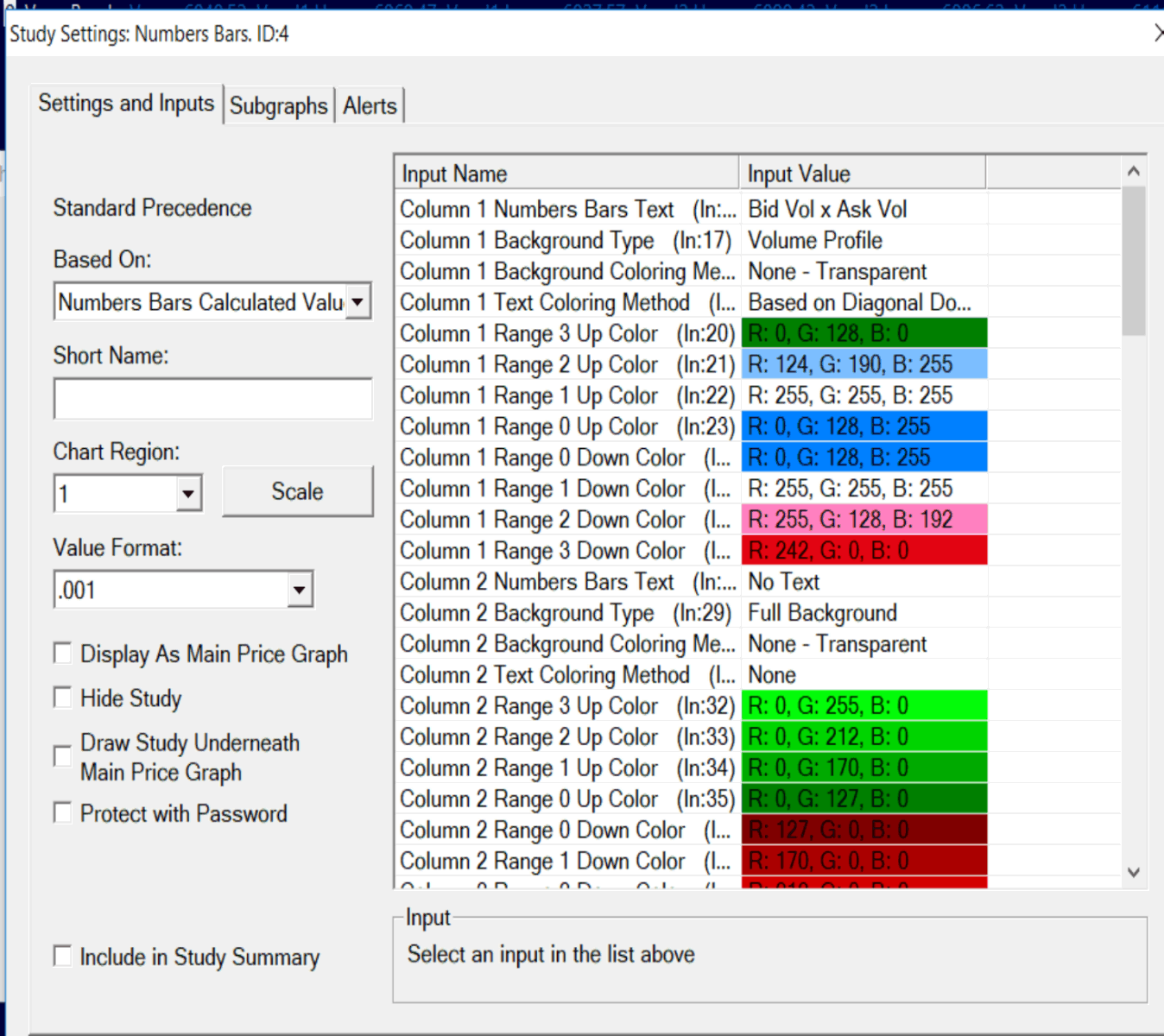Pick Column 1 Range 3 Up Color swatch
The height and width of the screenshot is (1036, 1164).
click(x=864, y=333)
